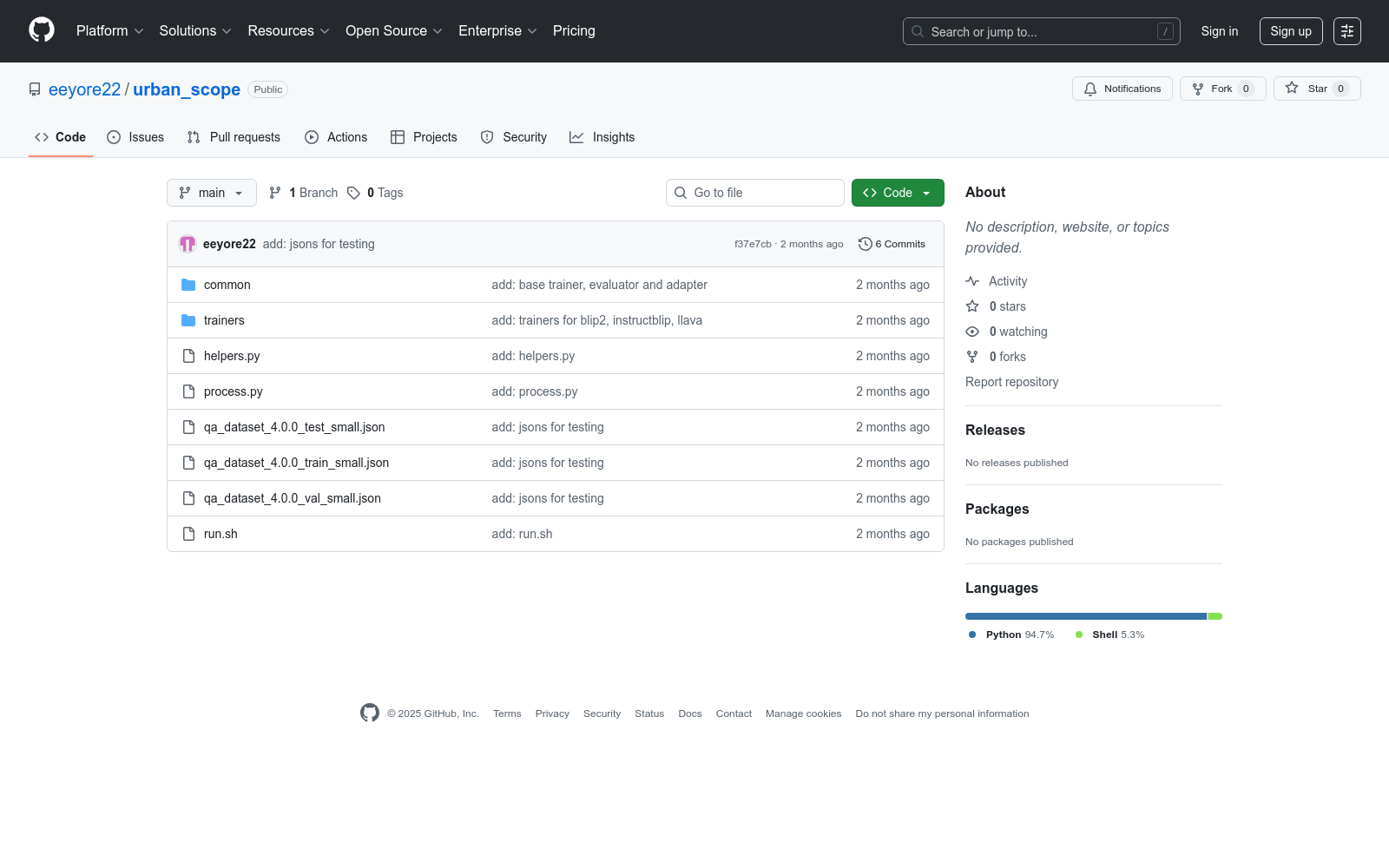The height and width of the screenshot is (868, 1389).
Task: Click the Python segment of language bar
Action: [x=1086, y=616]
